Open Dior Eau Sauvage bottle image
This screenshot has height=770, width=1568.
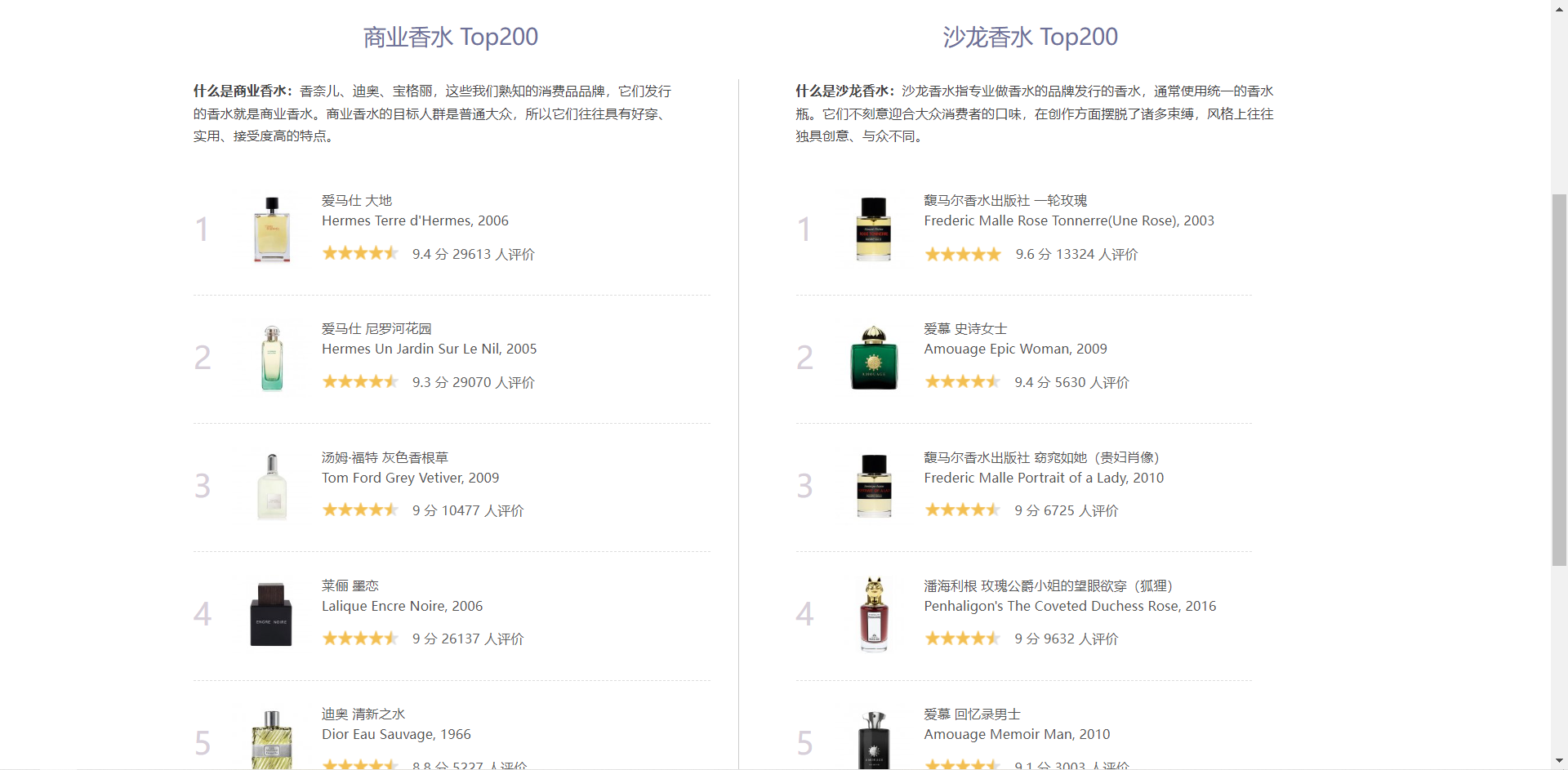pos(272,738)
